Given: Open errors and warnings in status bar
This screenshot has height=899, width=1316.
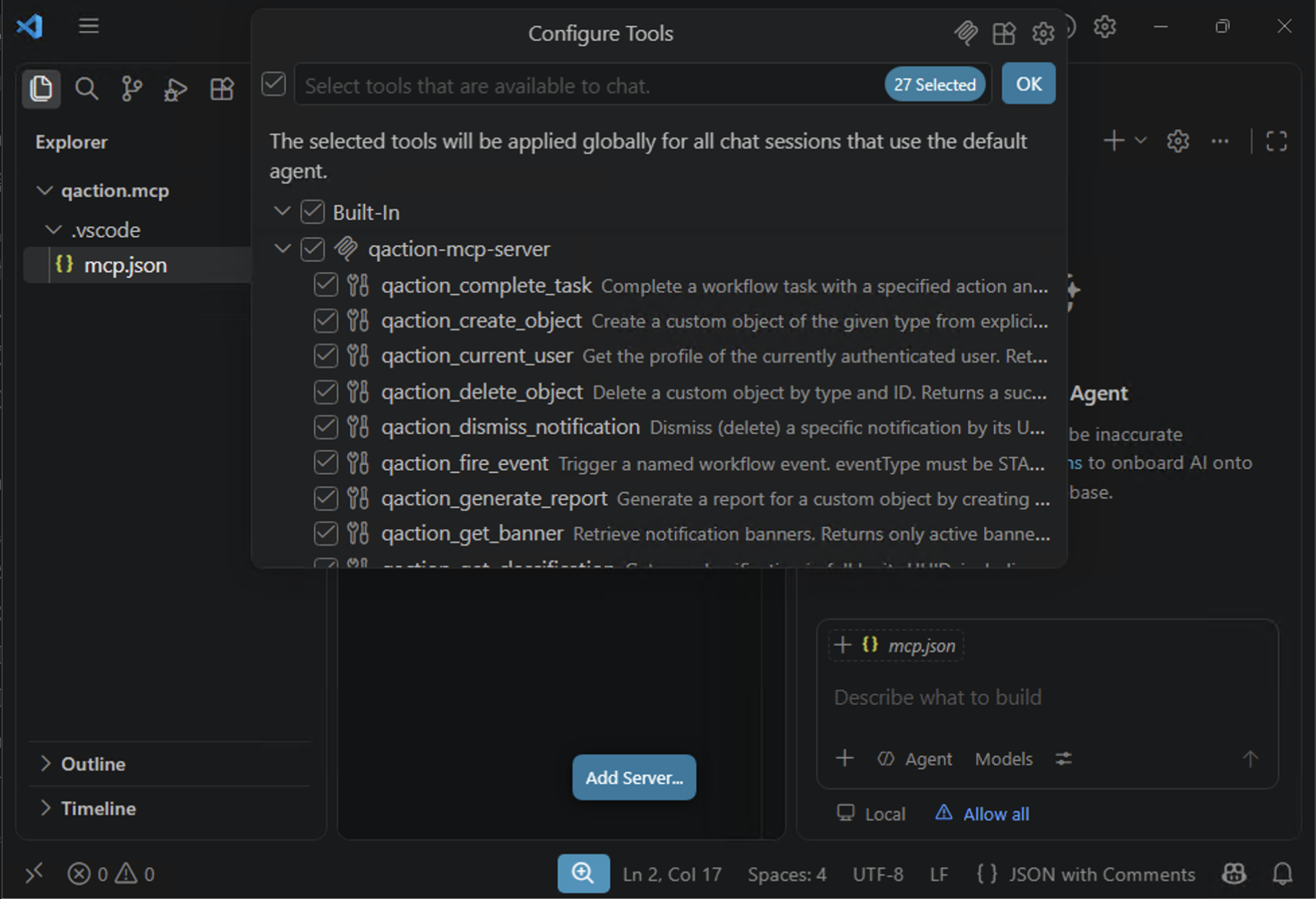Looking at the screenshot, I should [x=111, y=873].
